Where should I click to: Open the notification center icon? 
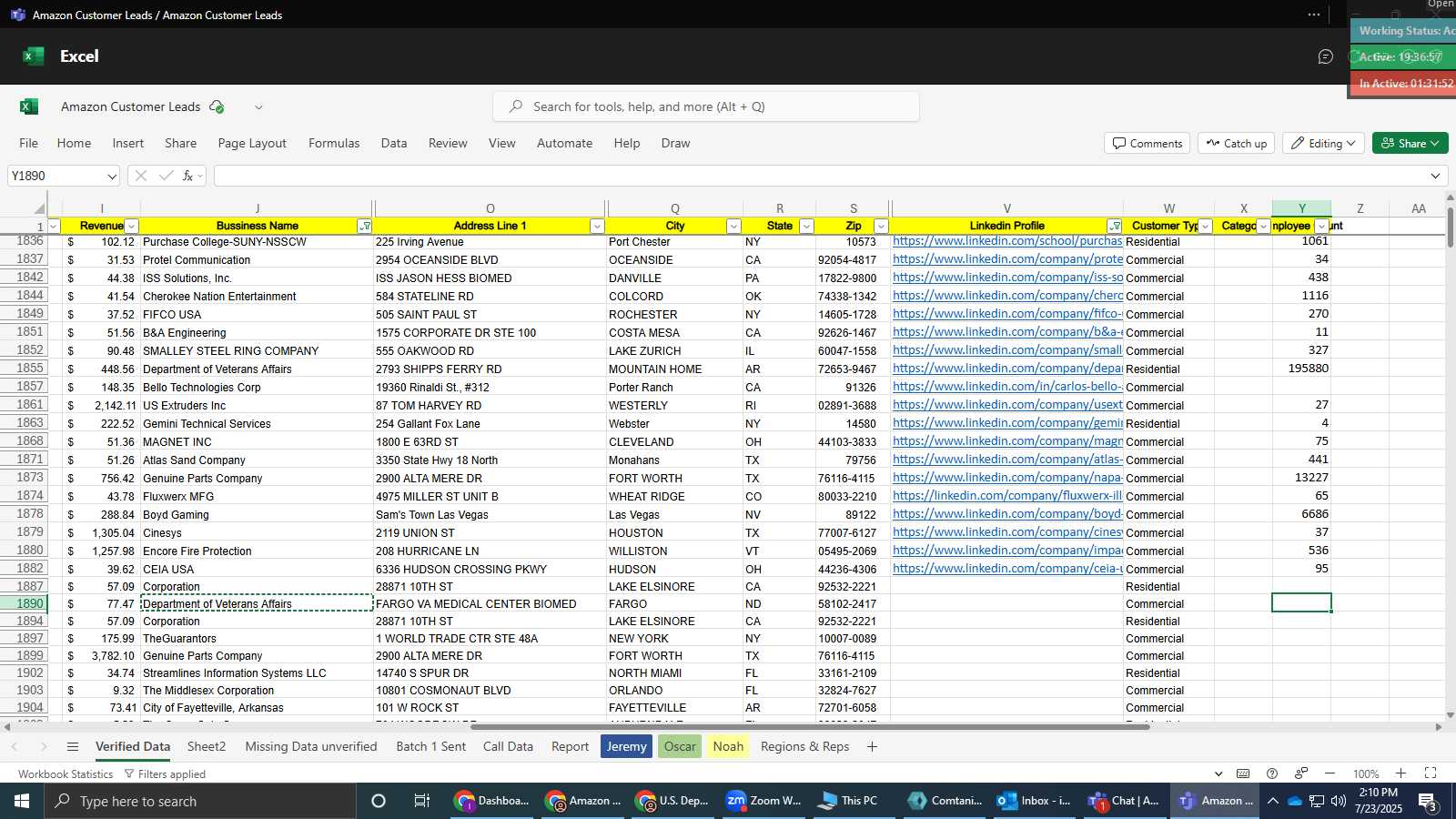coord(1428,801)
